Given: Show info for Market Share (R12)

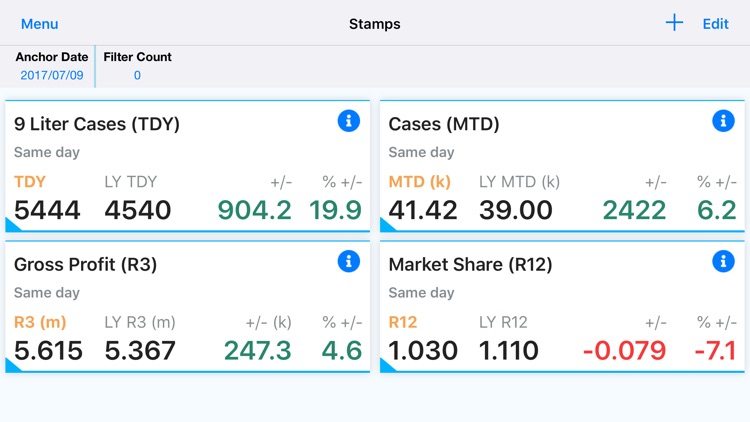Looking at the screenshot, I should [x=723, y=261].
